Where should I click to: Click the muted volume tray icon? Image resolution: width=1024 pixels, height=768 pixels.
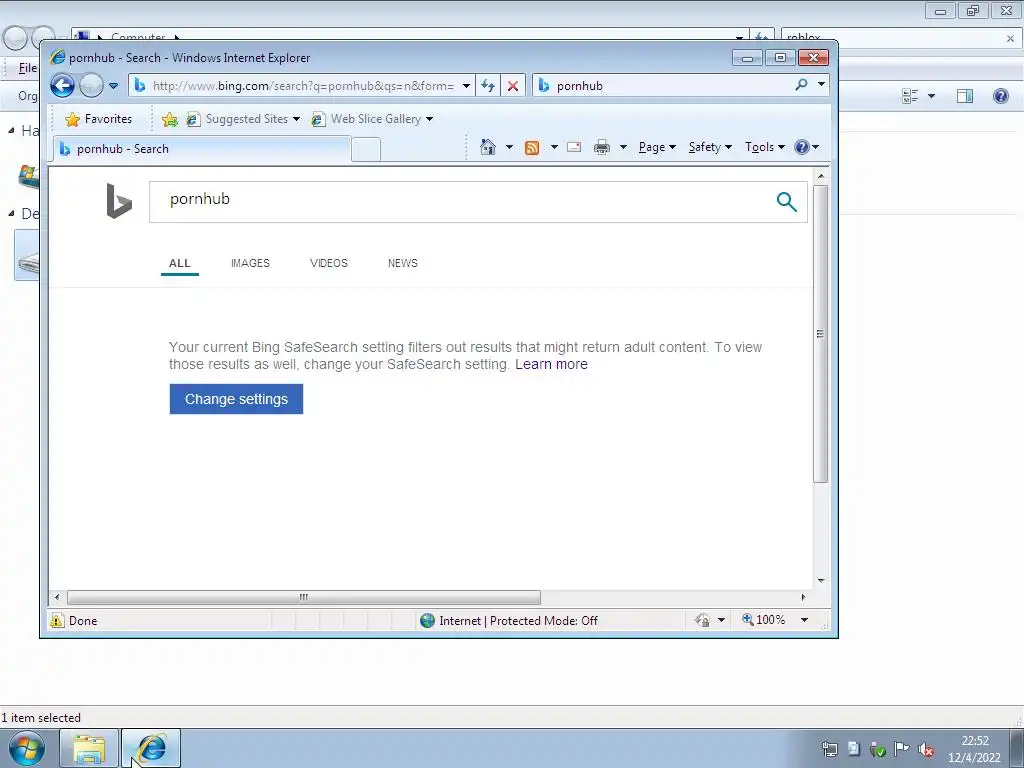coord(925,749)
